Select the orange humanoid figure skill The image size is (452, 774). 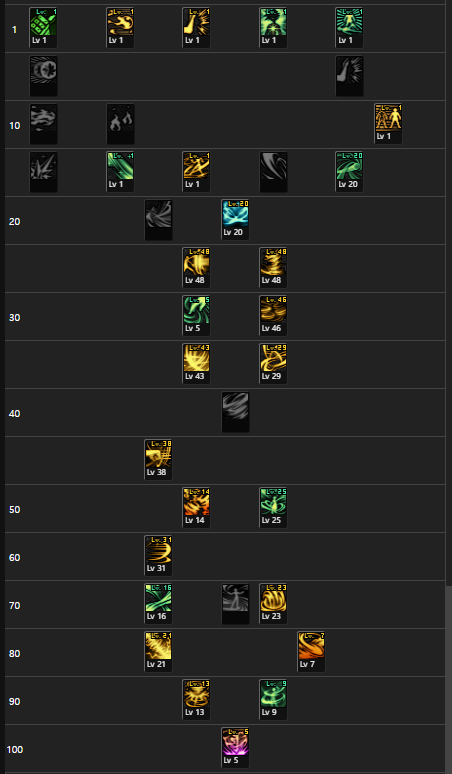point(388,123)
